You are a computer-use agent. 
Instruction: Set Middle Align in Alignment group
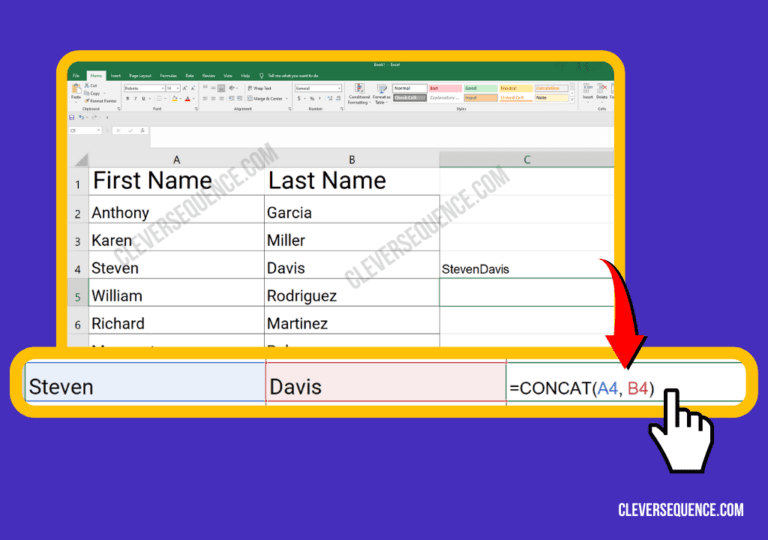(213, 87)
